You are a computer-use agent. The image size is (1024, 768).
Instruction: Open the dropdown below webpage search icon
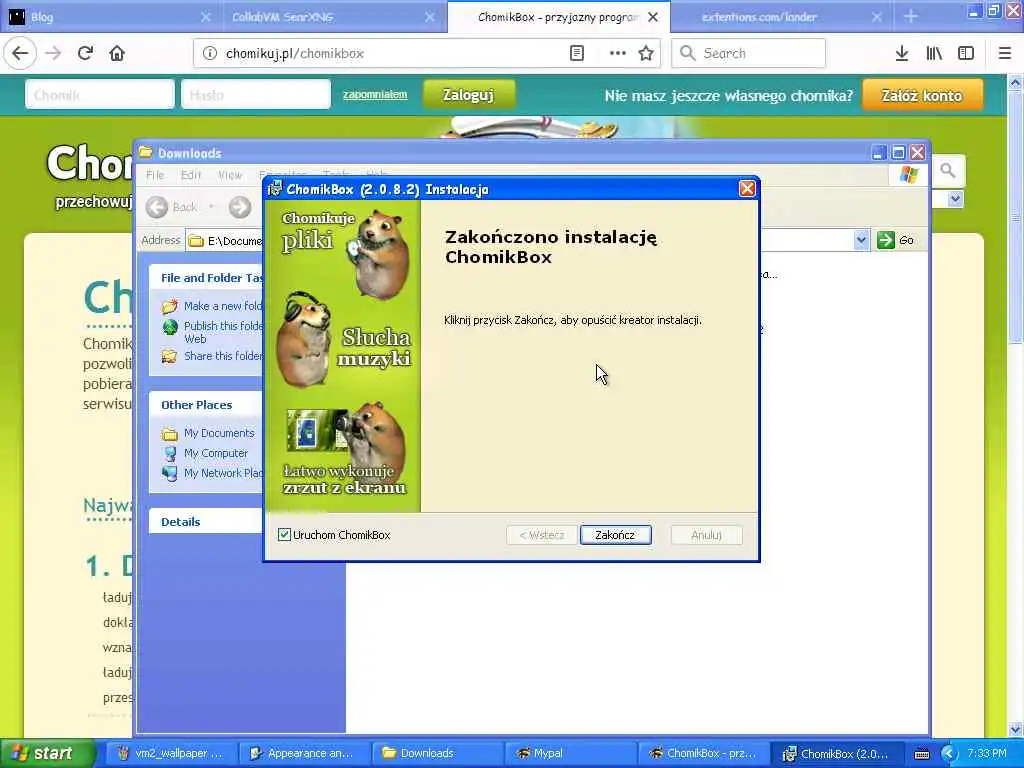[955, 199]
